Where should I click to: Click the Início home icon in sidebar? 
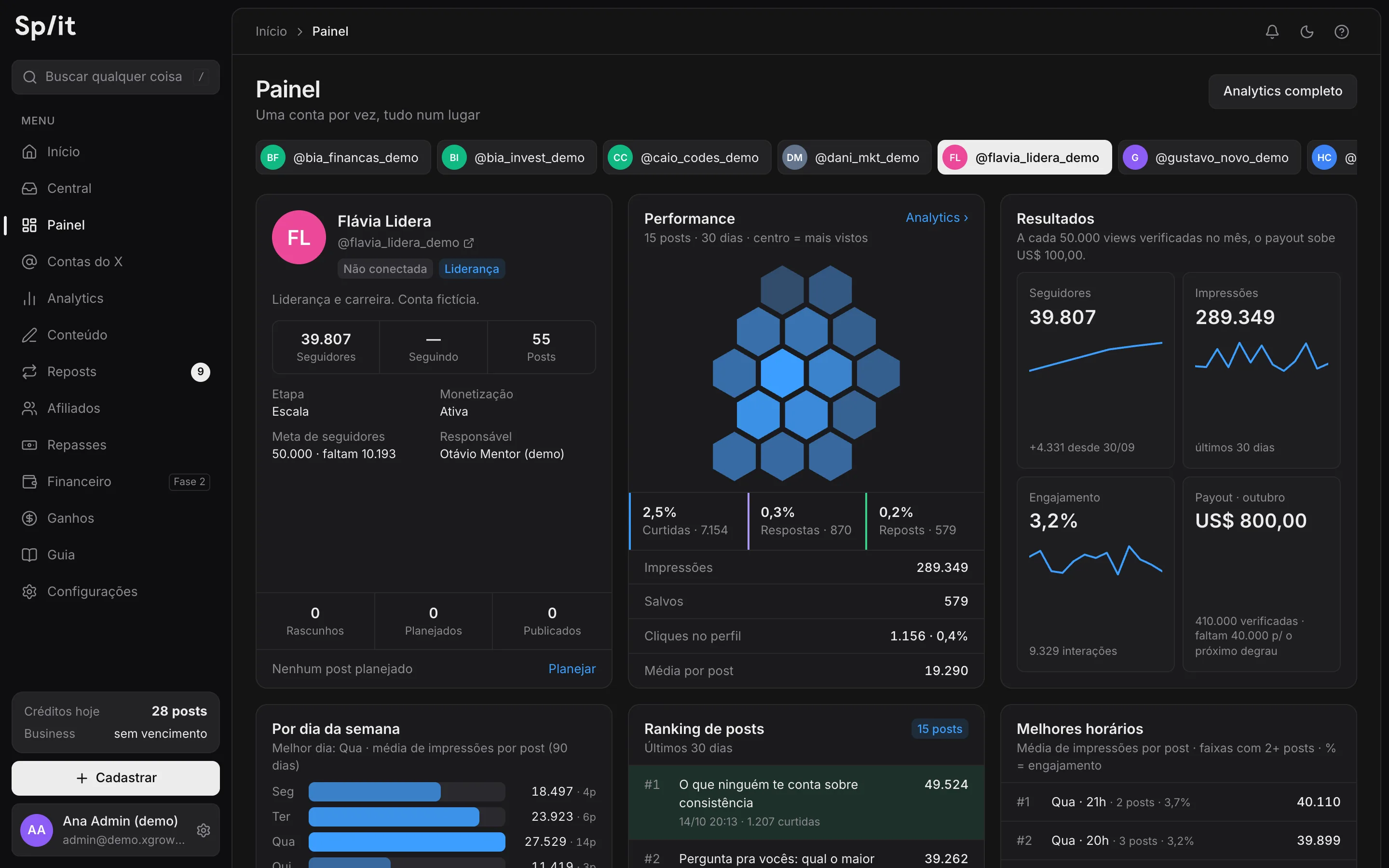coord(29,151)
